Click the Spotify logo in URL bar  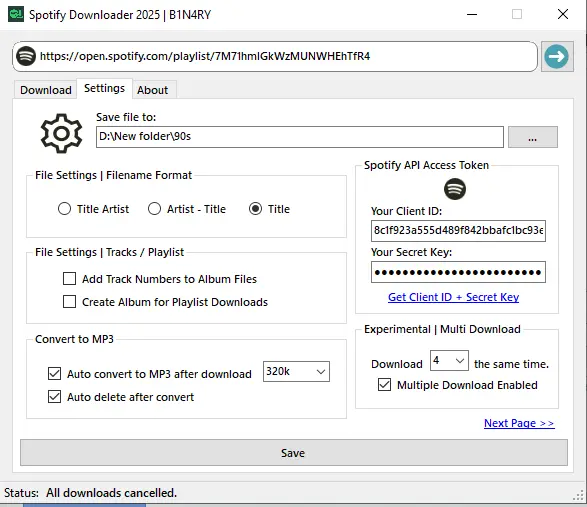26,56
